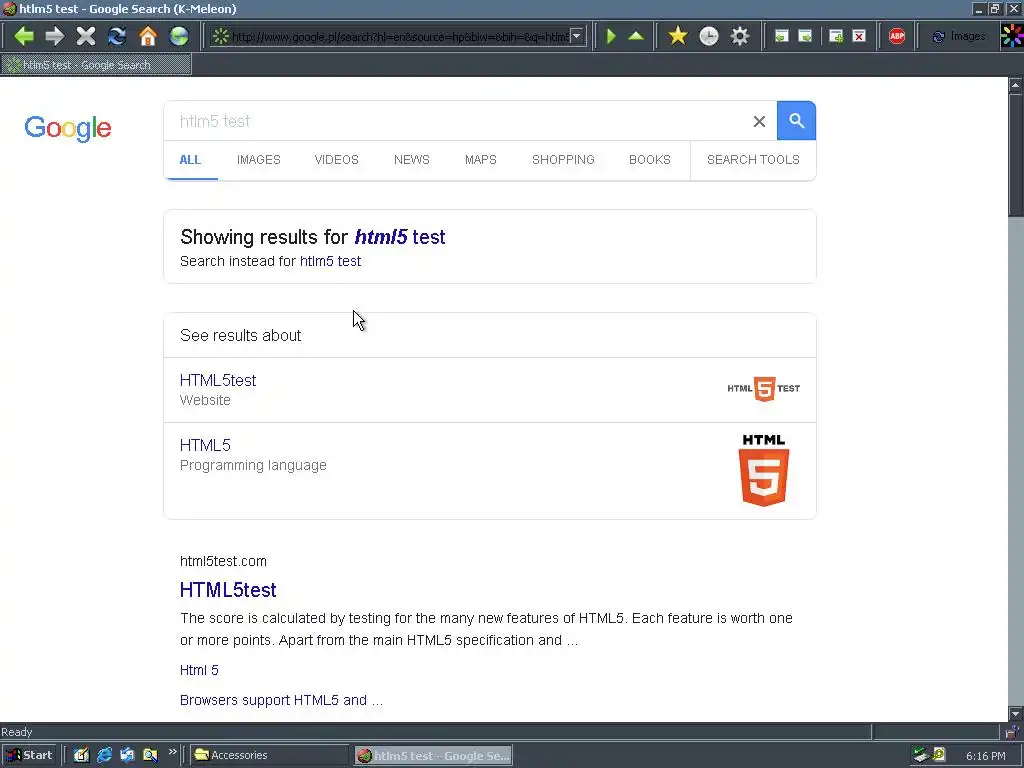Switch to the SHOPPING tab
The width and height of the screenshot is (1024, 768).
click(x=563, y=160)
